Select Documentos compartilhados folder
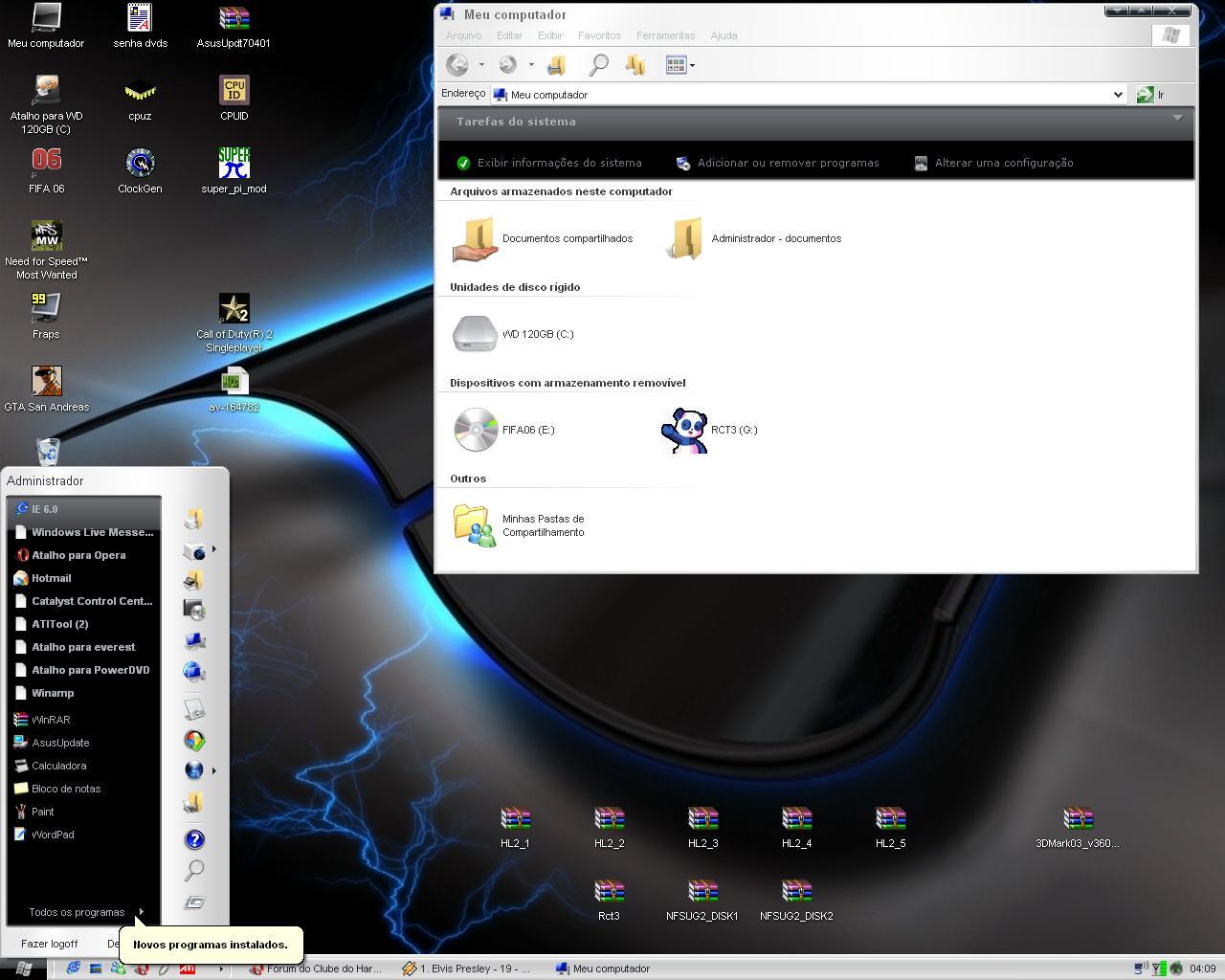Screen dimensions: 1225x980 point(543,238)
